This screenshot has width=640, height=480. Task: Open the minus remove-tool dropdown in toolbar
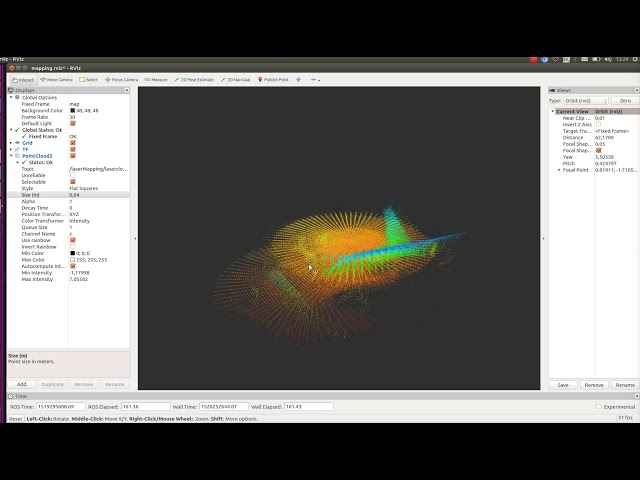[315, 80]
